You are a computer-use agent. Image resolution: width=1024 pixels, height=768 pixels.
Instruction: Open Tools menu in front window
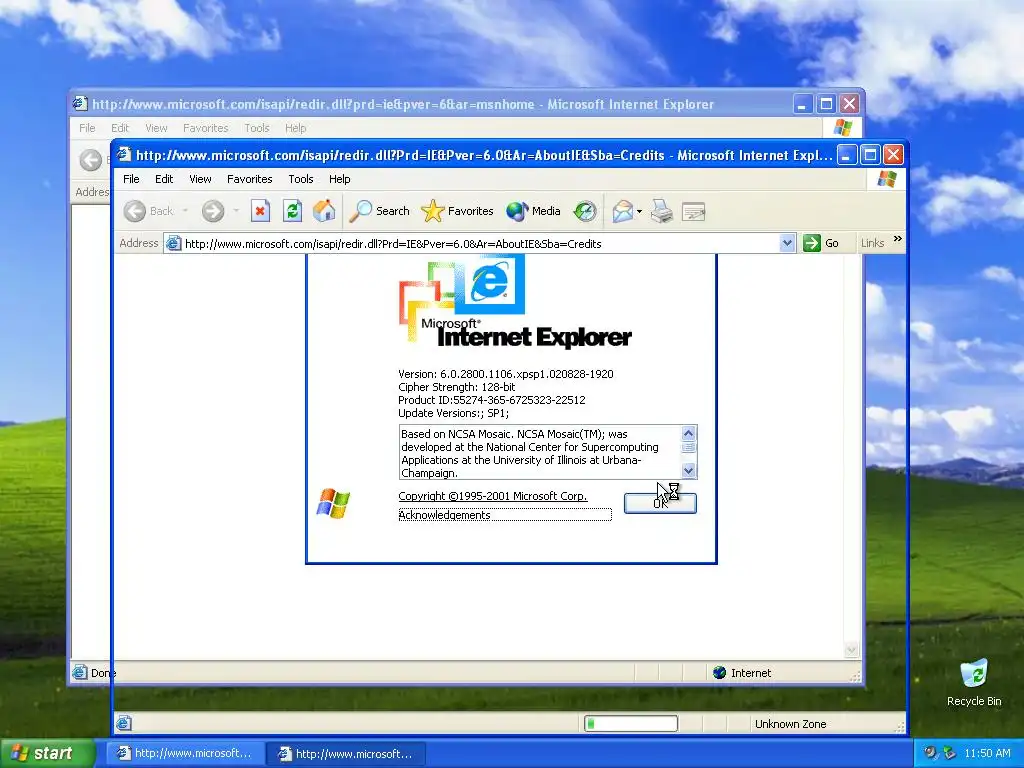click(x=300, y=179)
